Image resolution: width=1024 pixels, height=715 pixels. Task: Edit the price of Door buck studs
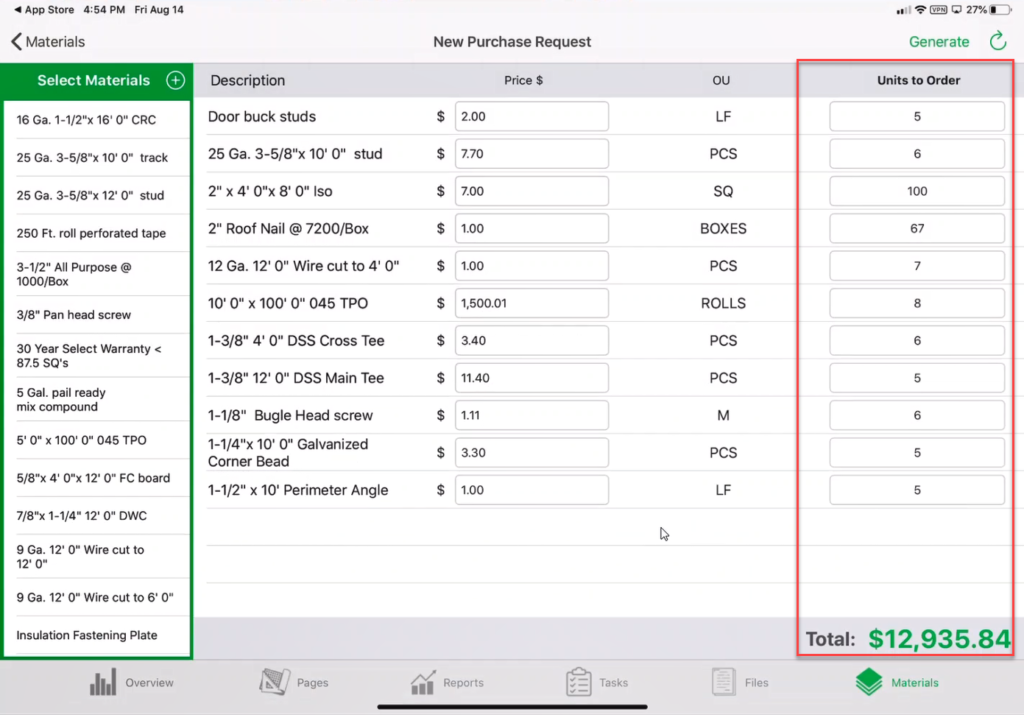532,115
